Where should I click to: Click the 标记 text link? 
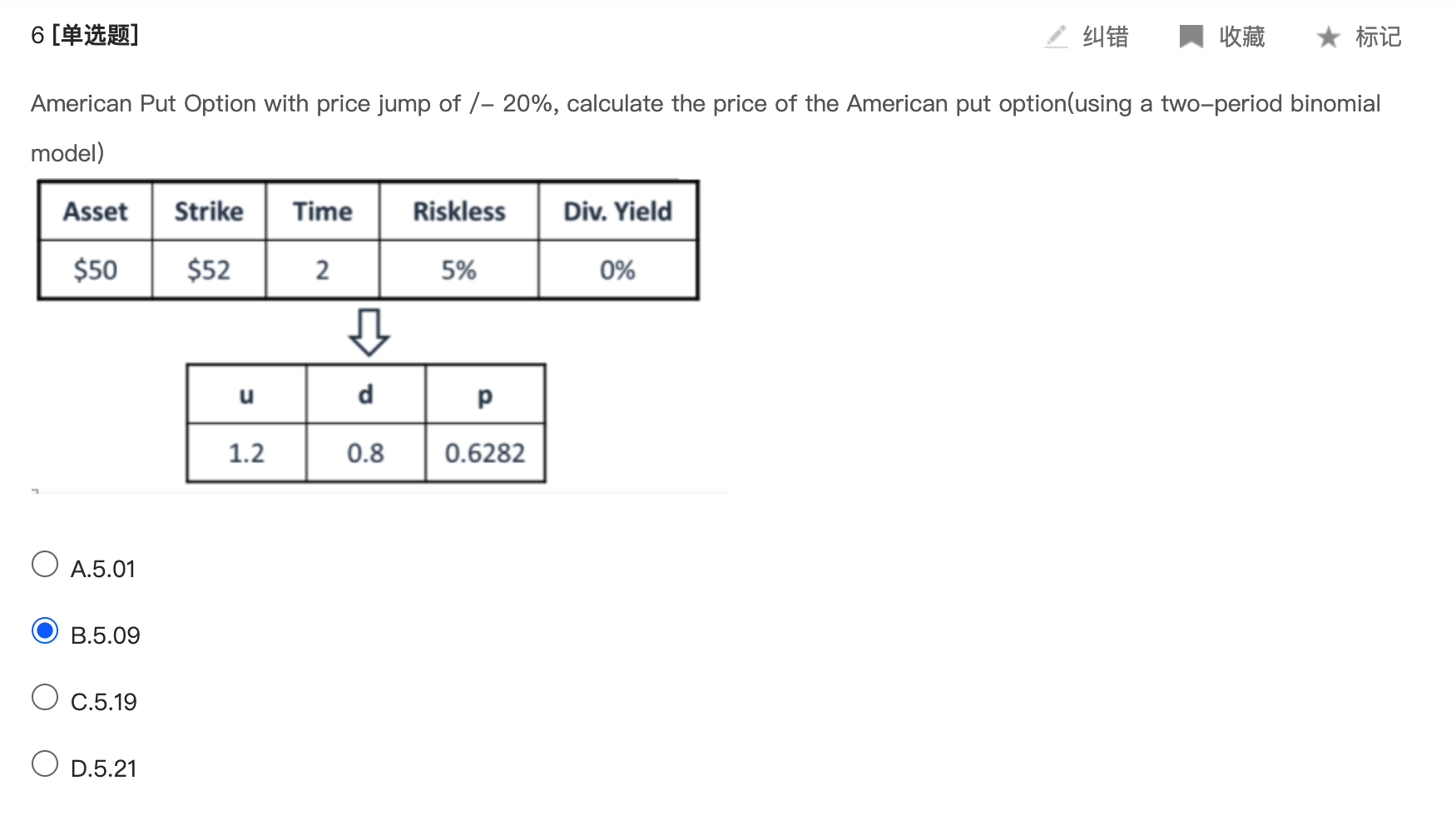pos(1378,37)
